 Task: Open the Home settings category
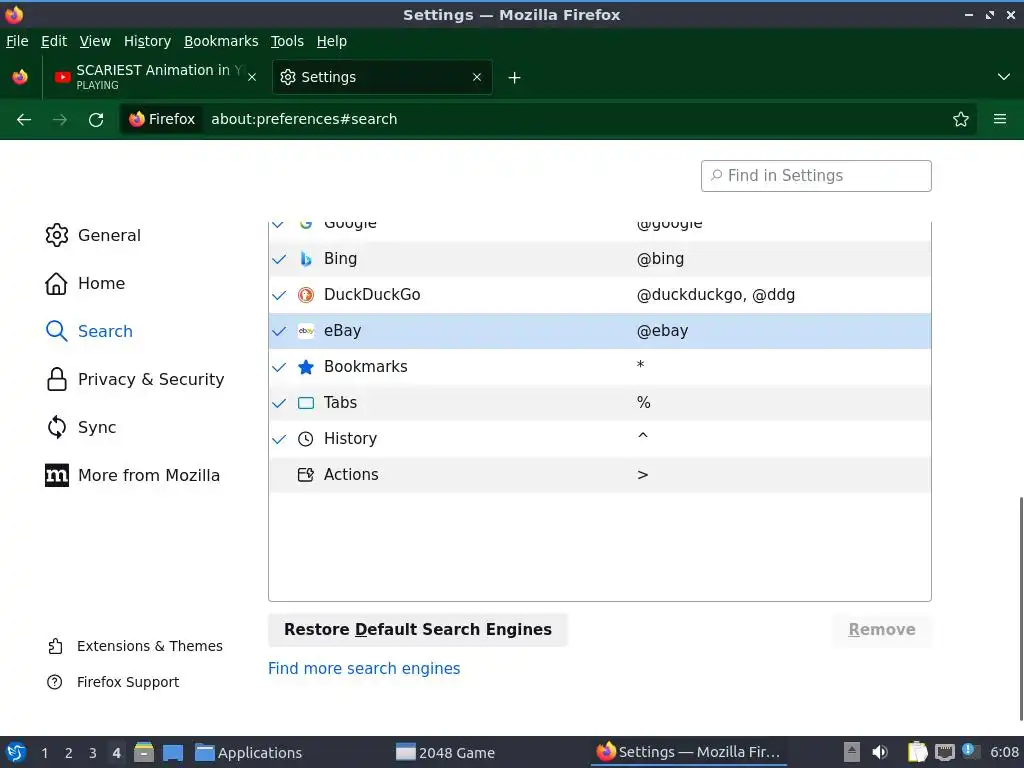click(85, 283)
